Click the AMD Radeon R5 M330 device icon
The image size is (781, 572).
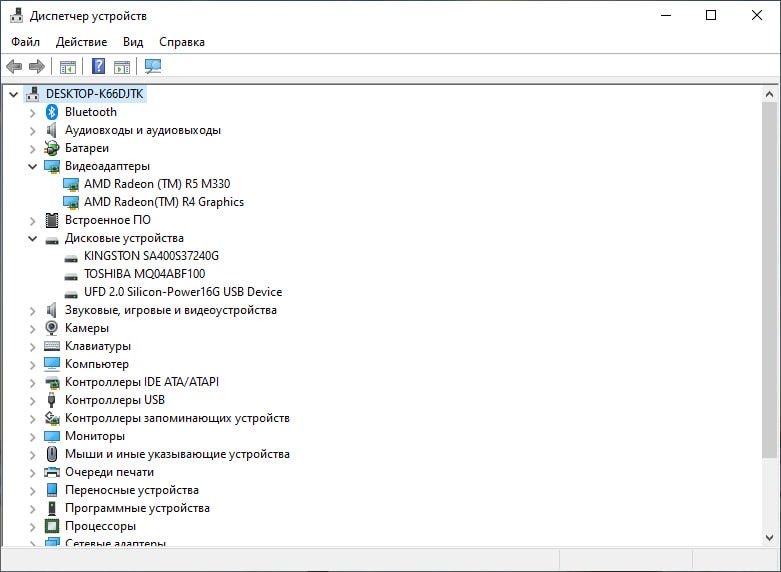tap(71, 184)
